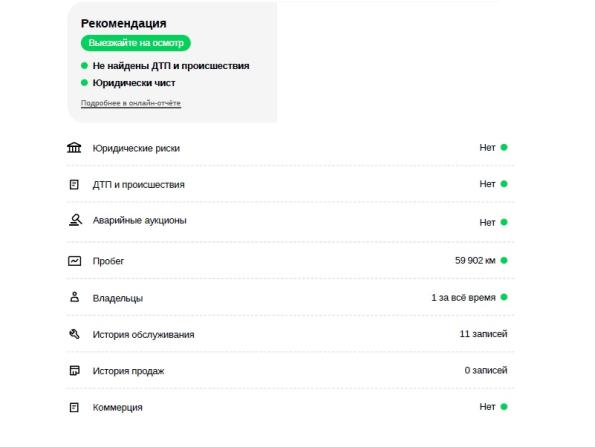
Task: Click the Рекомендация heading
Action: 124,23
